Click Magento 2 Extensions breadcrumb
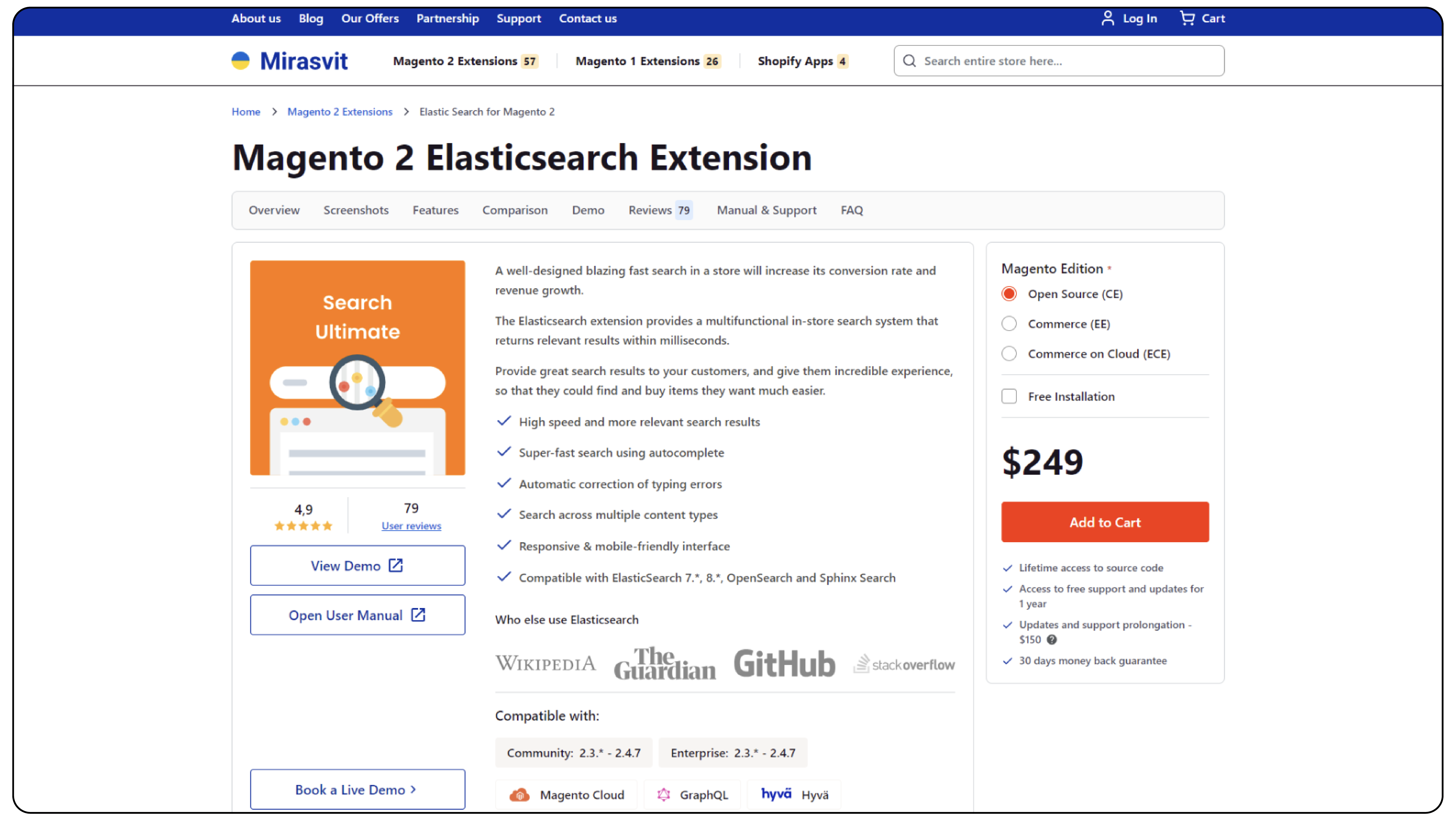Image resolution: width=1456 pixels, height=821 pixels. (340, 112)
